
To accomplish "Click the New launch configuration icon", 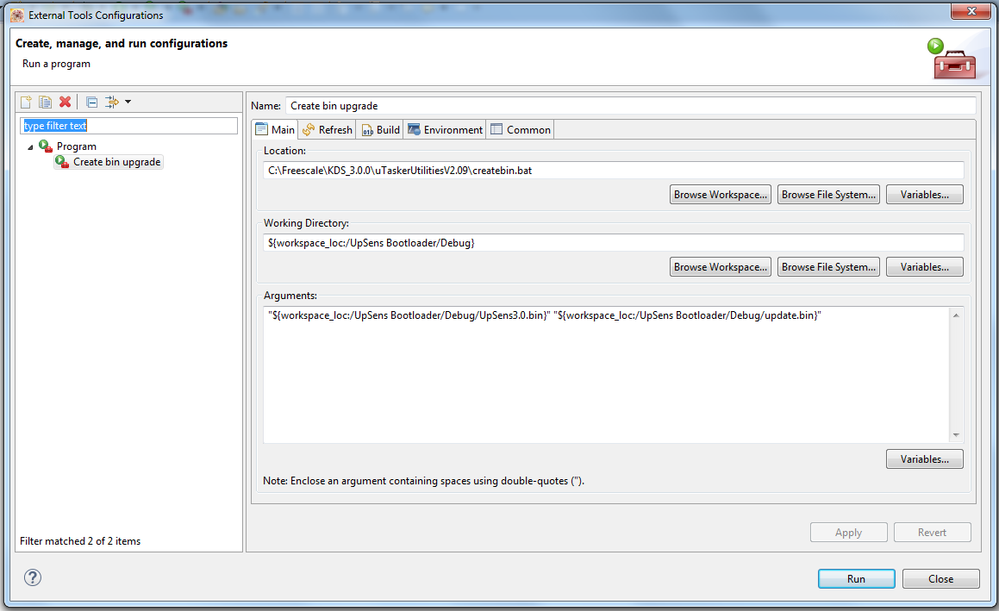I will (x=26, y=102).
